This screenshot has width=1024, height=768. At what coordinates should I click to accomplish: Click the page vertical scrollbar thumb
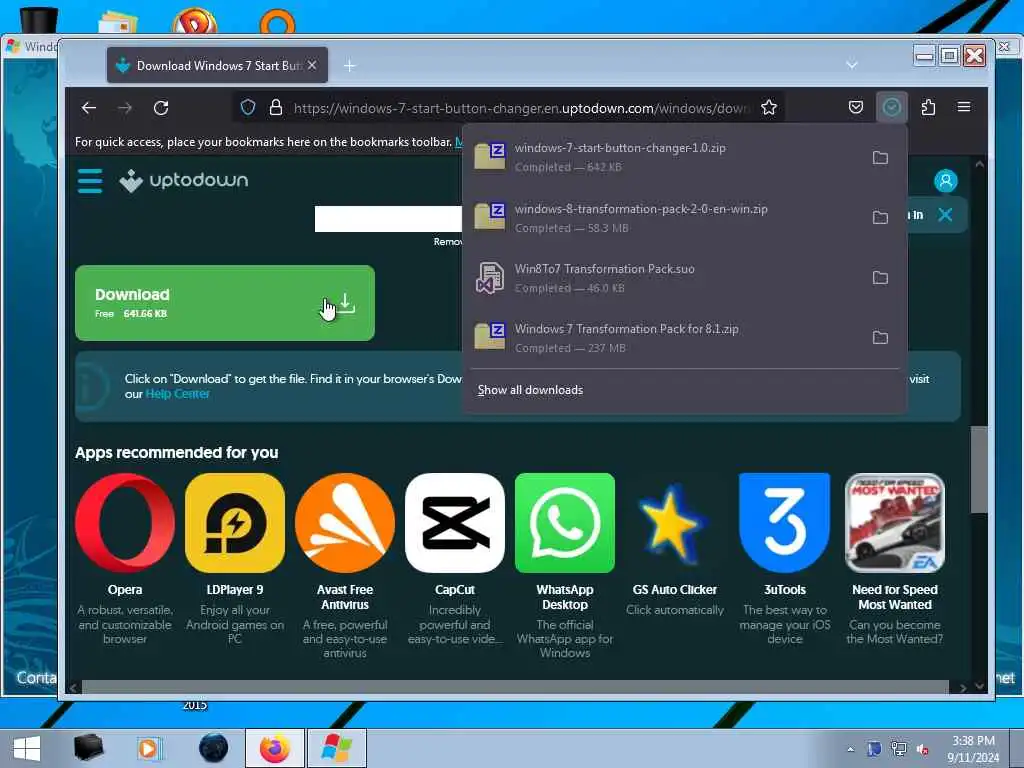(978, 469)
